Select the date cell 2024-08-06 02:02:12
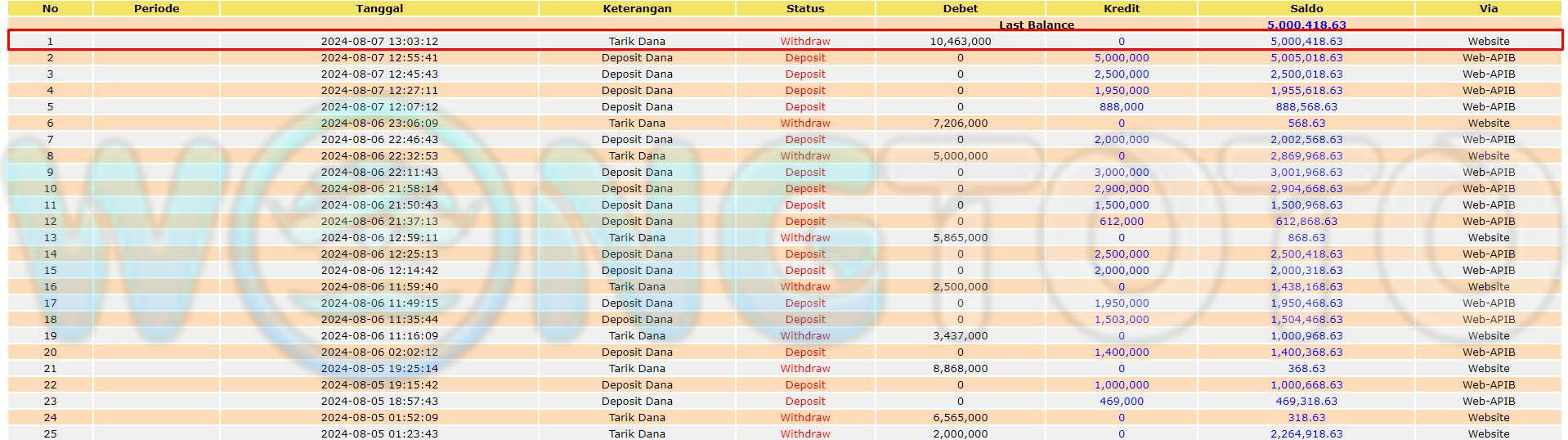 pyautogui.click(x=379, y=352)
